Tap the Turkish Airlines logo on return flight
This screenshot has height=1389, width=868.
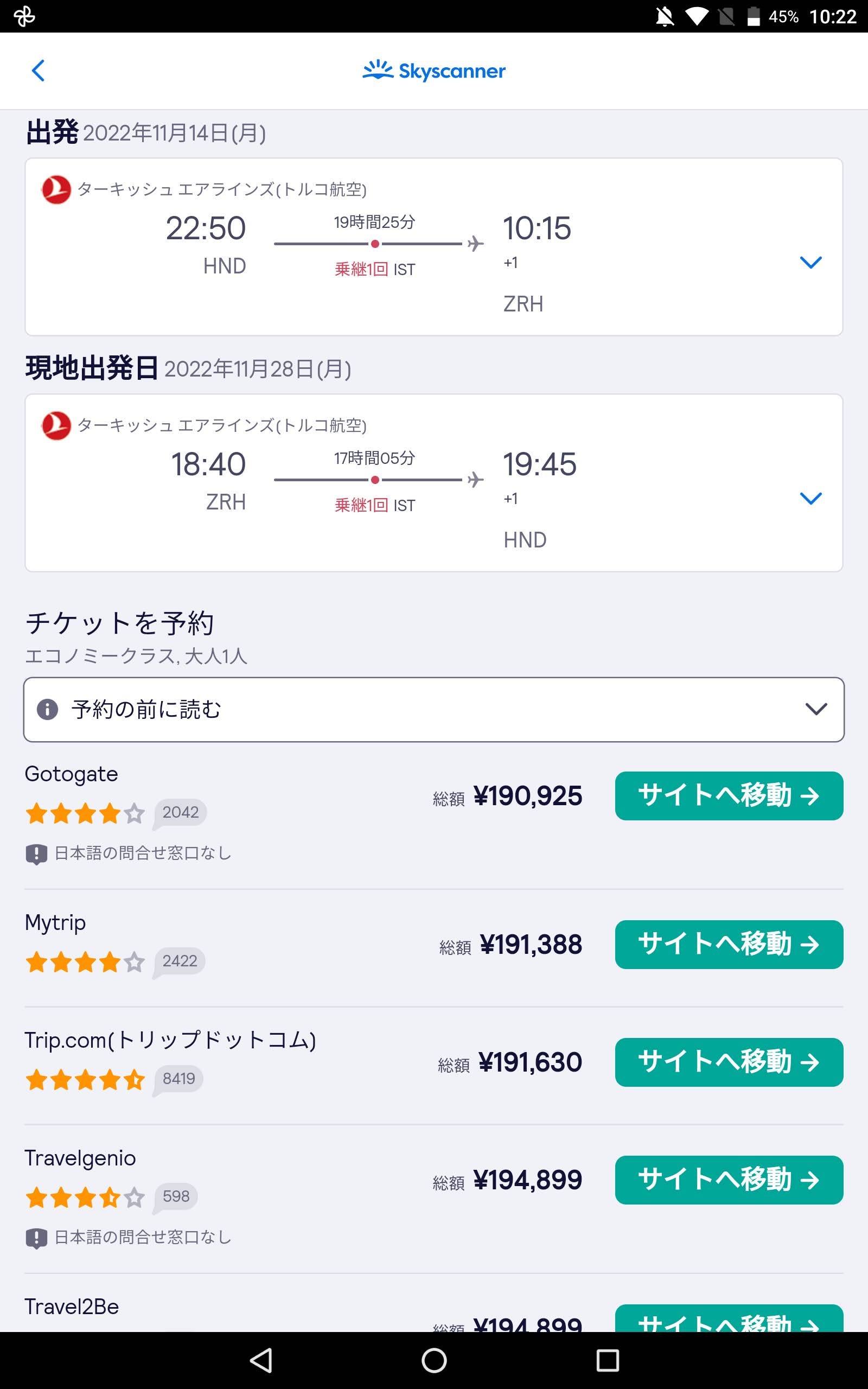click(x=56, y=425)
